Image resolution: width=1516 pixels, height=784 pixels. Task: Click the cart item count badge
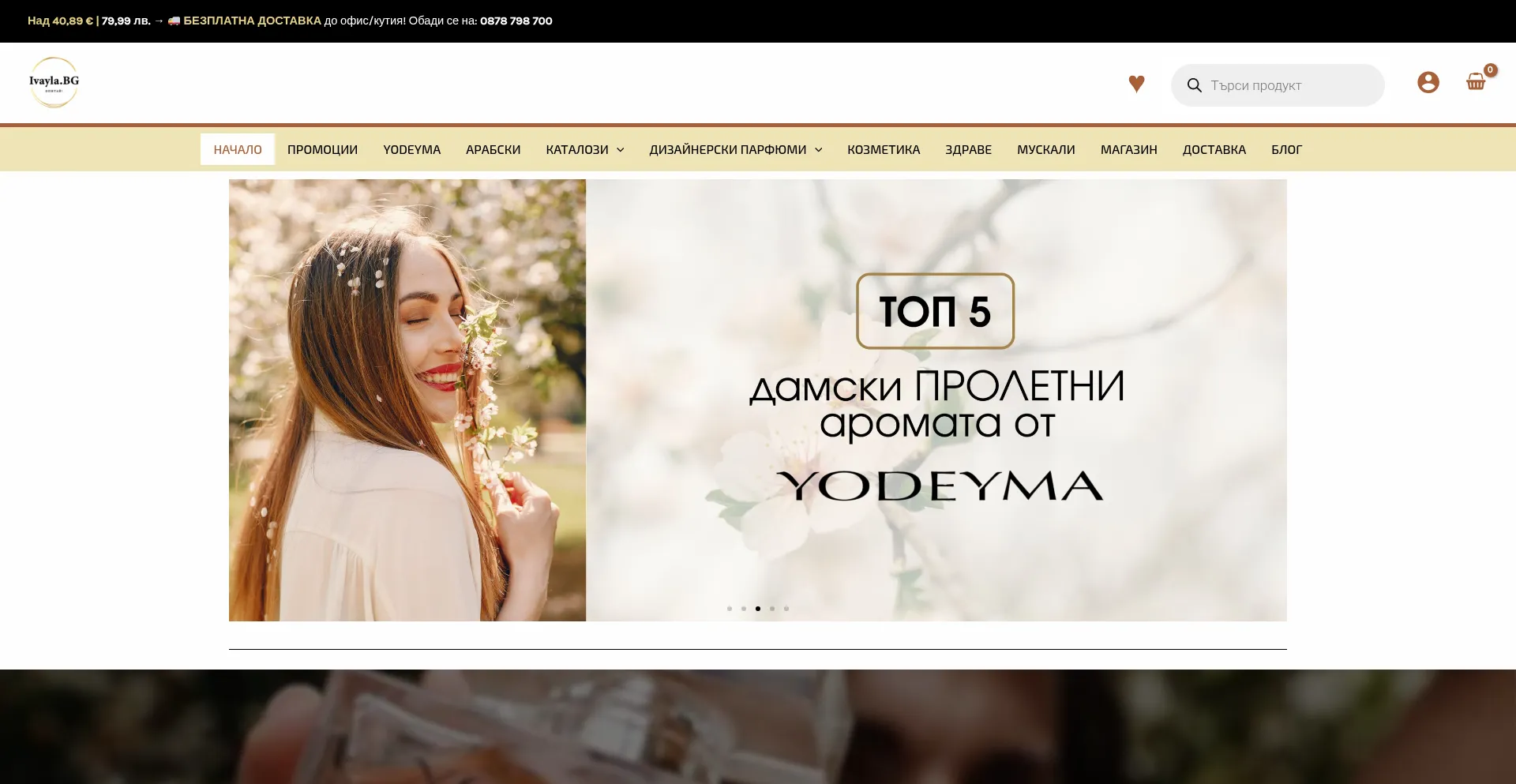(x=1490, y=70)
